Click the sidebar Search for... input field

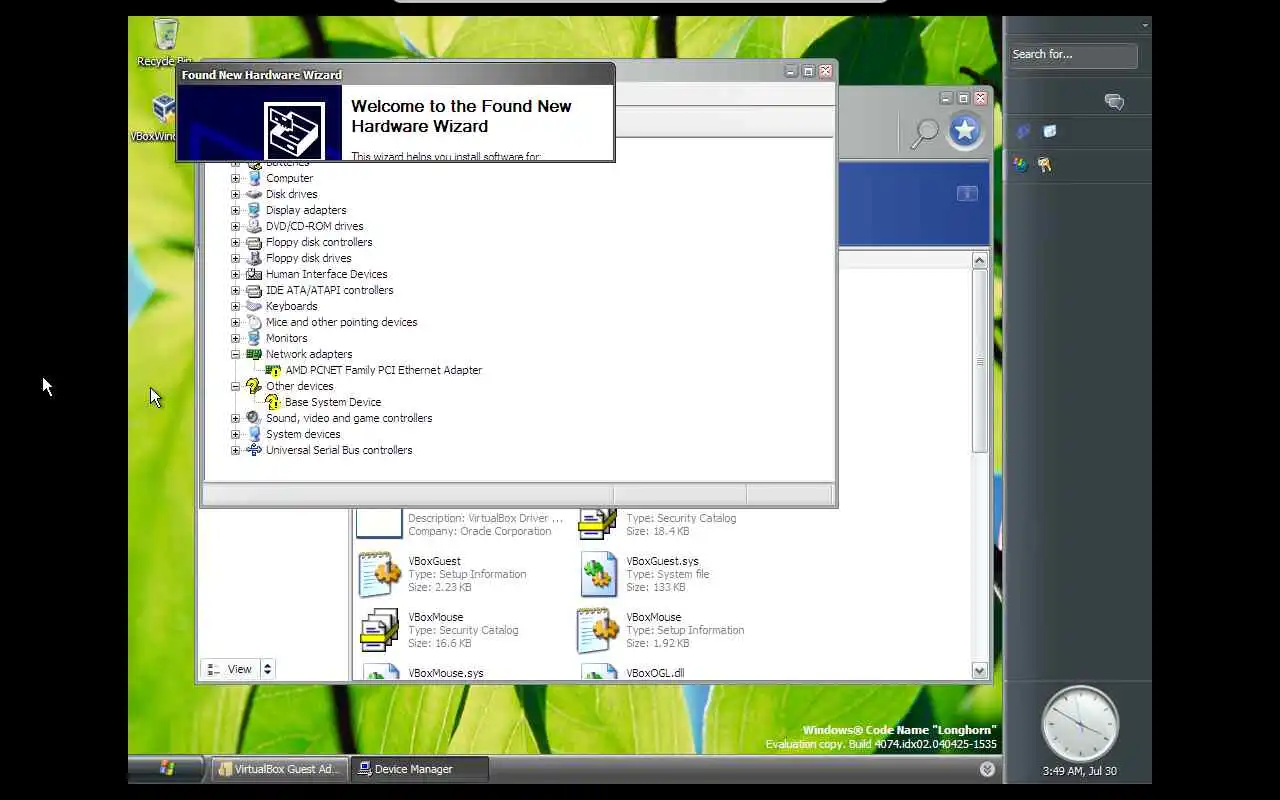tap(1072, 55)
